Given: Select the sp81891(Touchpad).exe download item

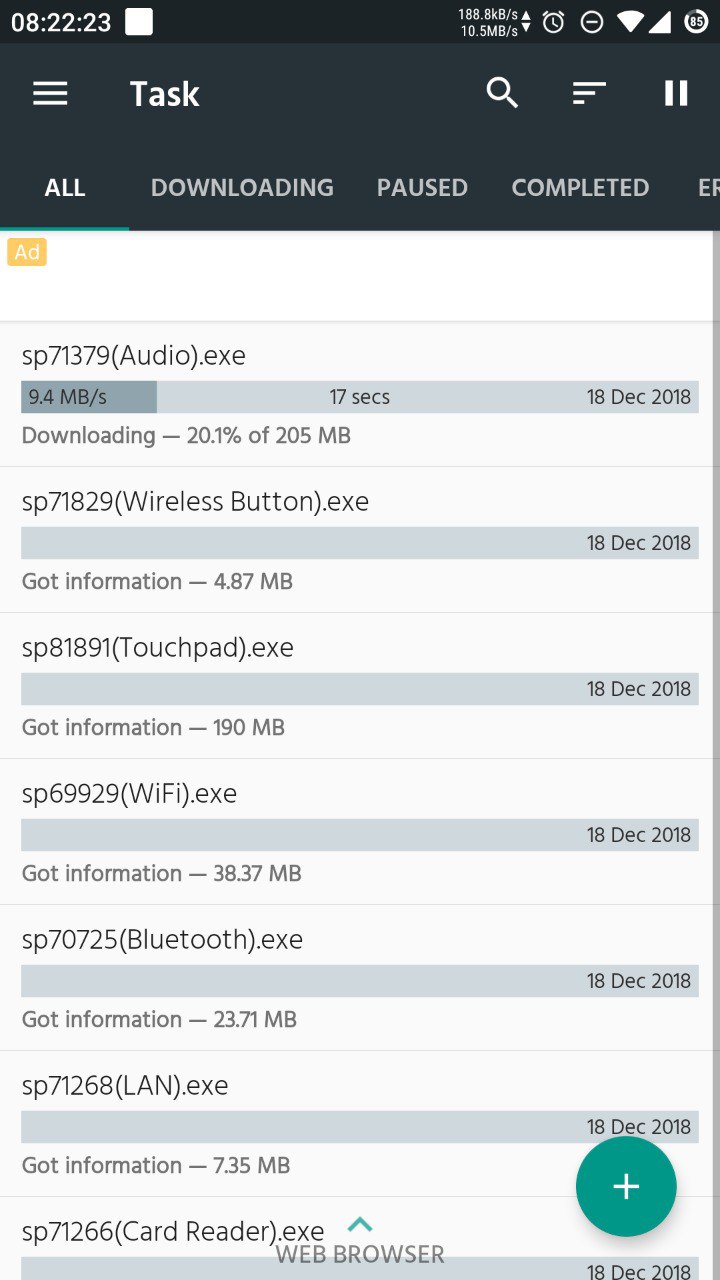Looking at the screenshot, I should pos(360,686).
